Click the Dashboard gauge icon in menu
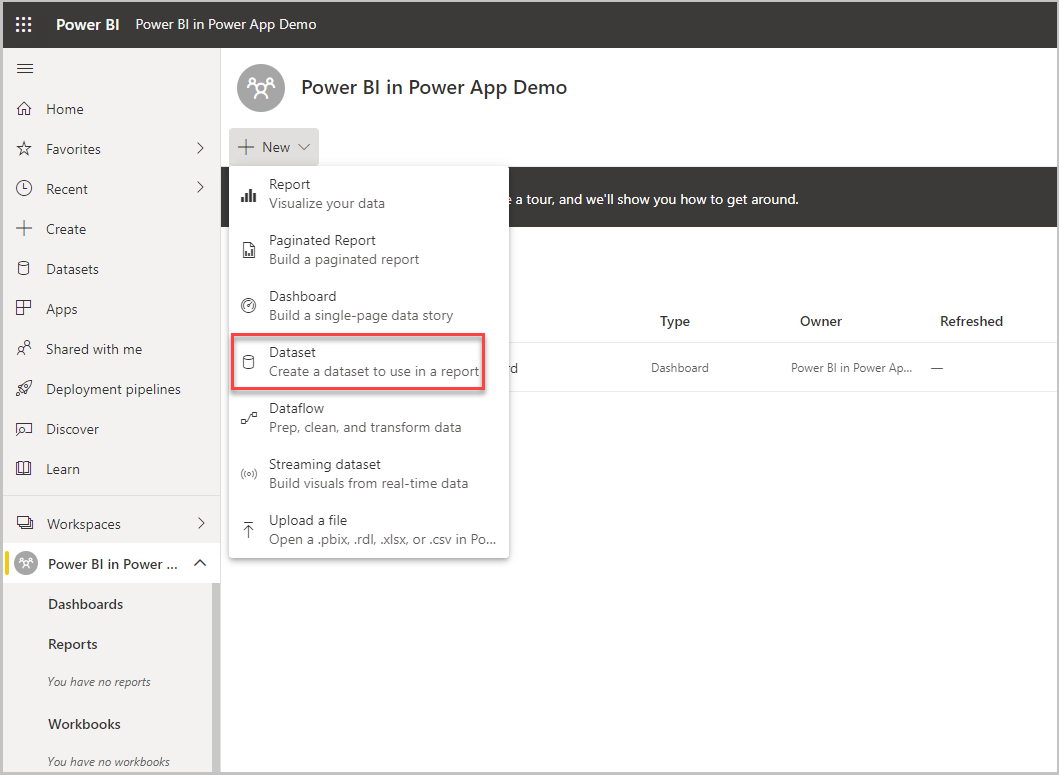1059x775 pixels. tap(249, 306)
